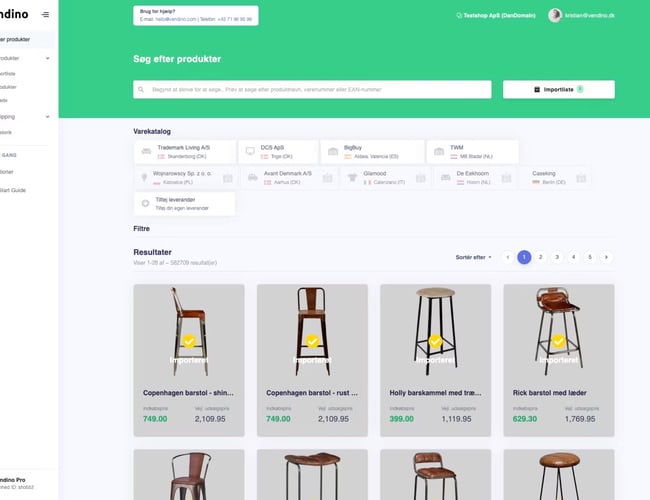650x500 pixels.
Task: Click Tilføj din egen leverandør text
Action: (x=182, y=208)
